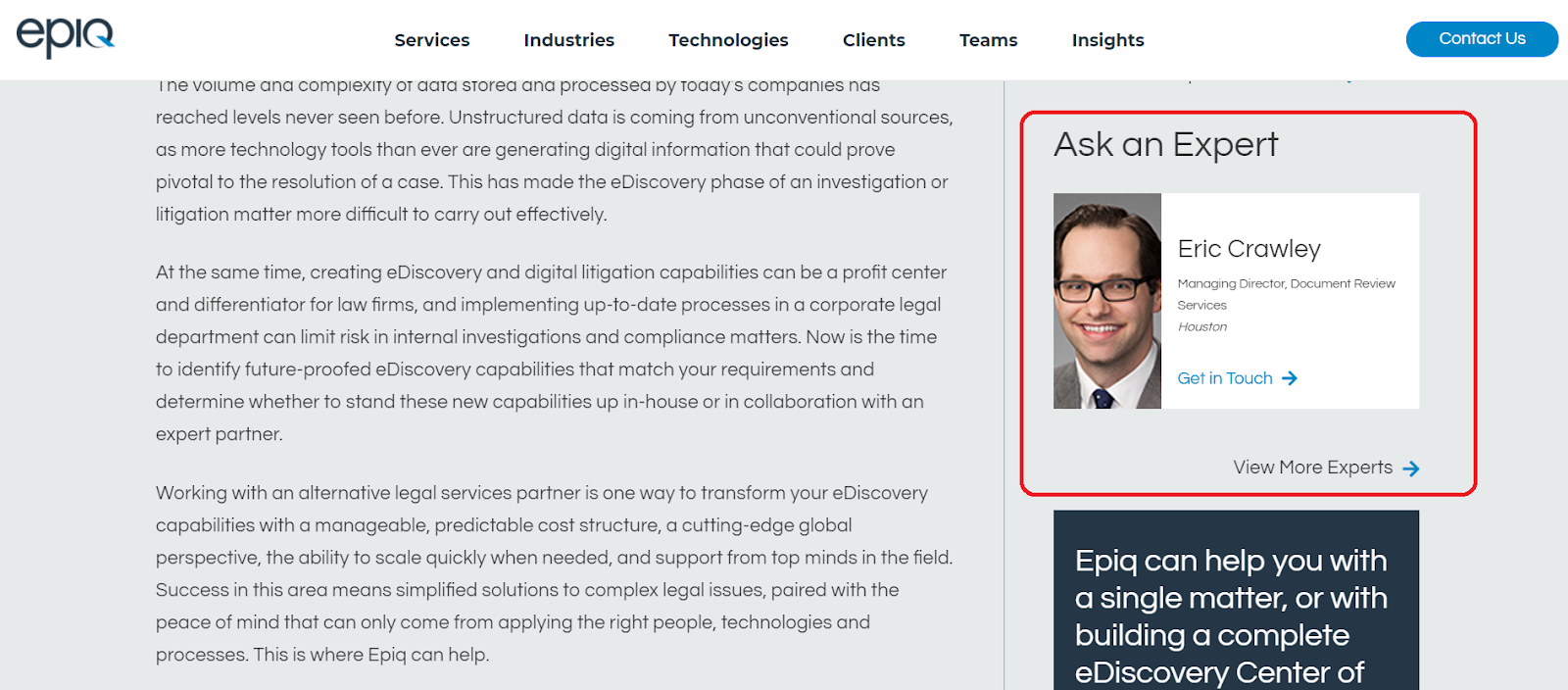The width and height of the screenshot is (1568, 690).
Task: Click the Ask an Expert heading
Action: [x=1165, y=145]
